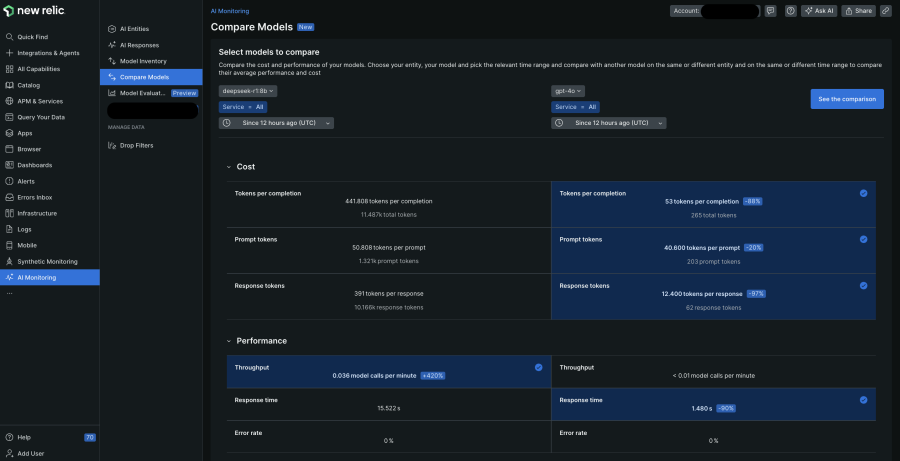This screenshot has width=900, height=461.
Task: Copy permalink with the link icon
Action: 886,10
